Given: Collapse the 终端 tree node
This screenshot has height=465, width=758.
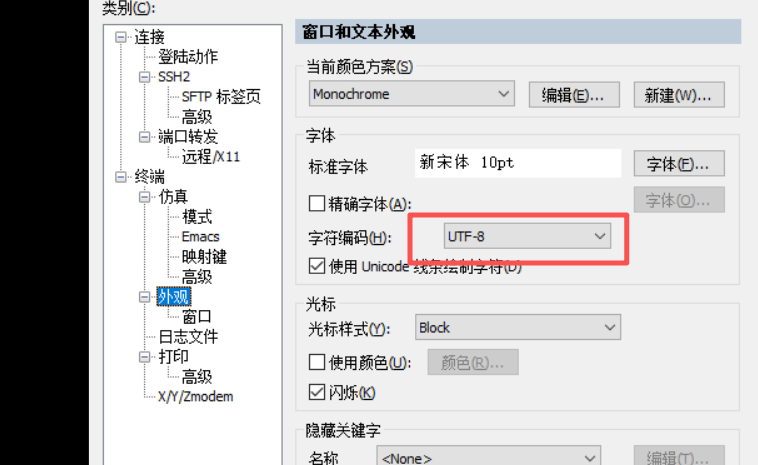Looking at the screenshot, I should 122,177.
